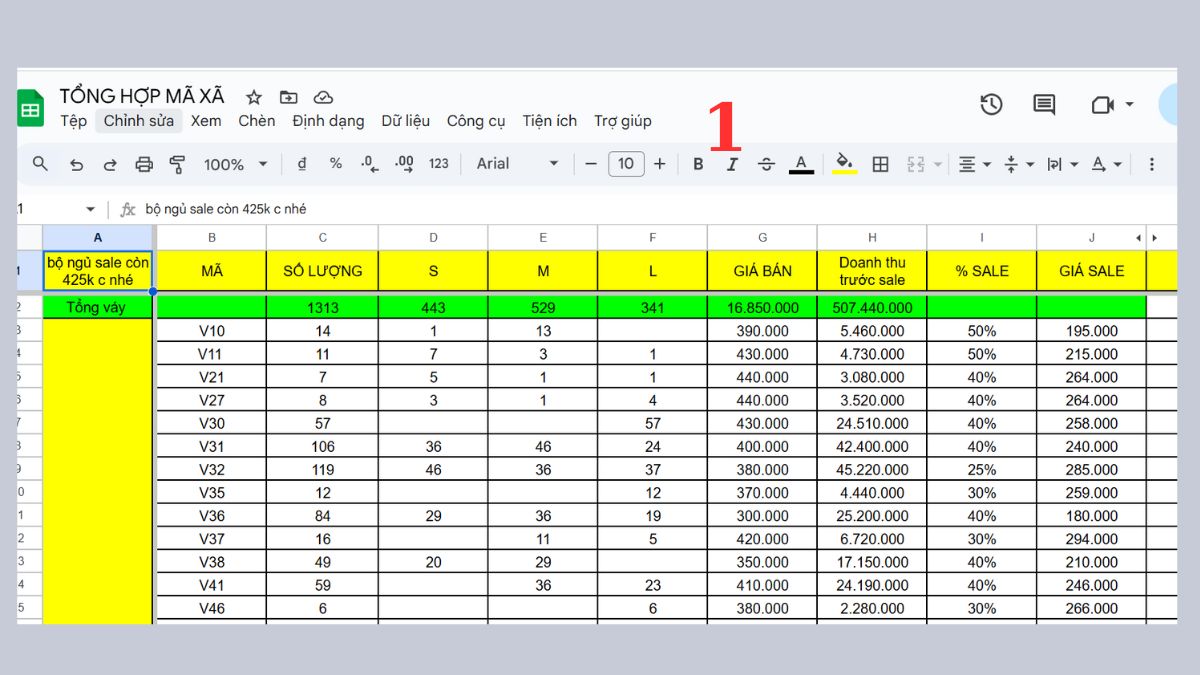Click the formula bar text
Image resolution: width=1200 pixels, height=675 pixels.
click(226, 210)
